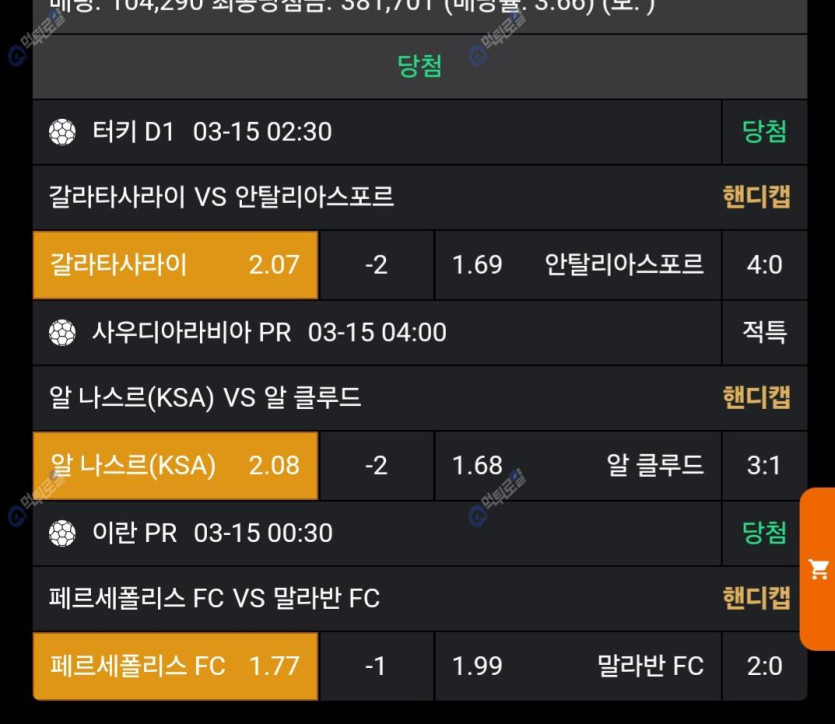This screenshot has width=835, height=724.
Task: Click the 당첨 status in 터키 D1 row
Action: 764,132
